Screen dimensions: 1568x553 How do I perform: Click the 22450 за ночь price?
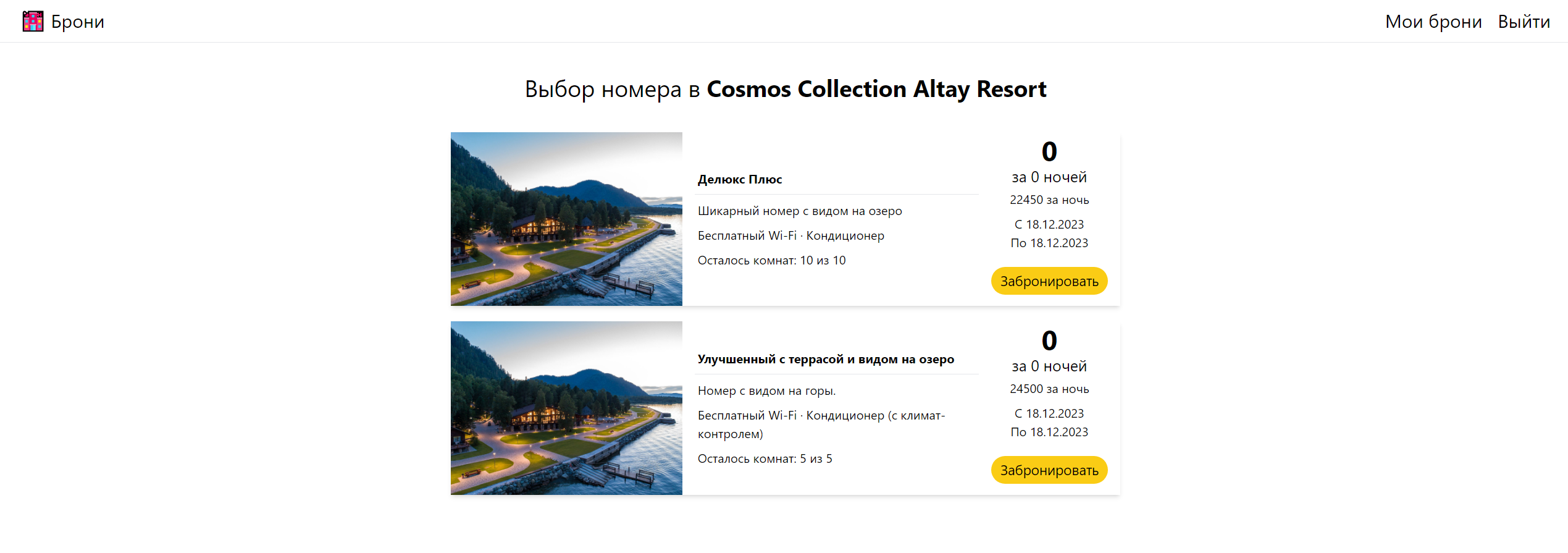click(1049, 200)
